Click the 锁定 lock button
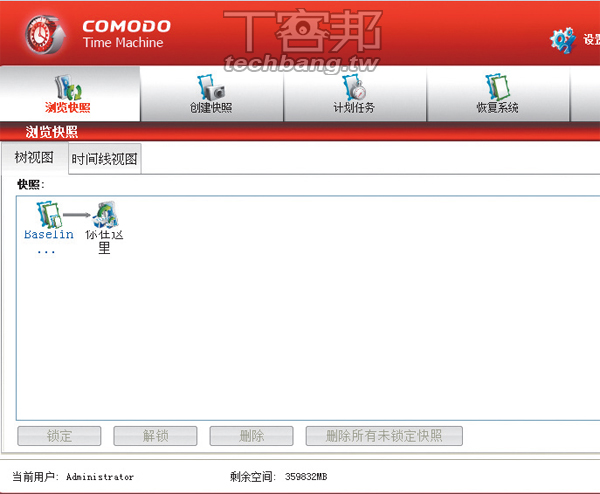The image size is (600, 494). 59,436
